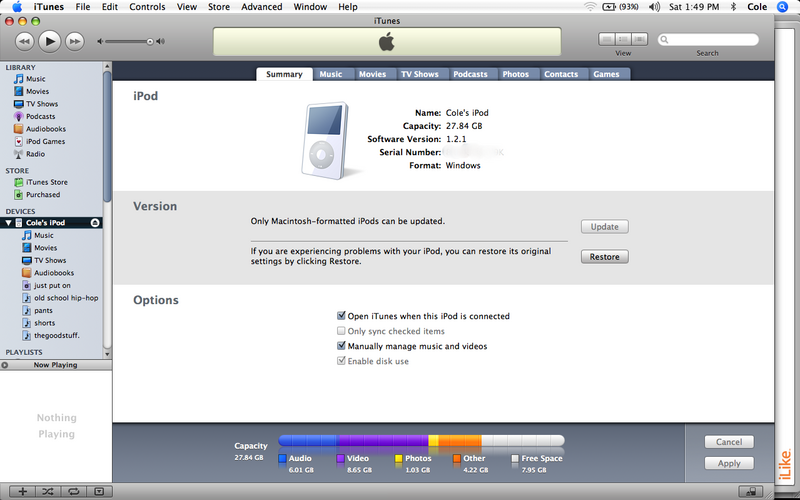Image resolution: width=800 pixels, height=500 pixels.
Task: Collapse the Cole's iPod device tree
Action: pyautogui.click(x=8, y=223)
